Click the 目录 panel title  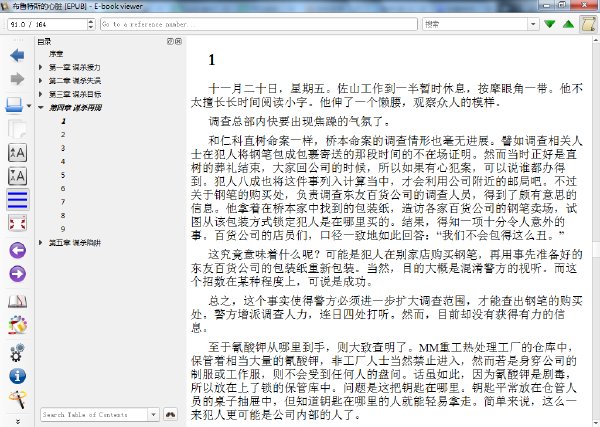pos(44,41)
